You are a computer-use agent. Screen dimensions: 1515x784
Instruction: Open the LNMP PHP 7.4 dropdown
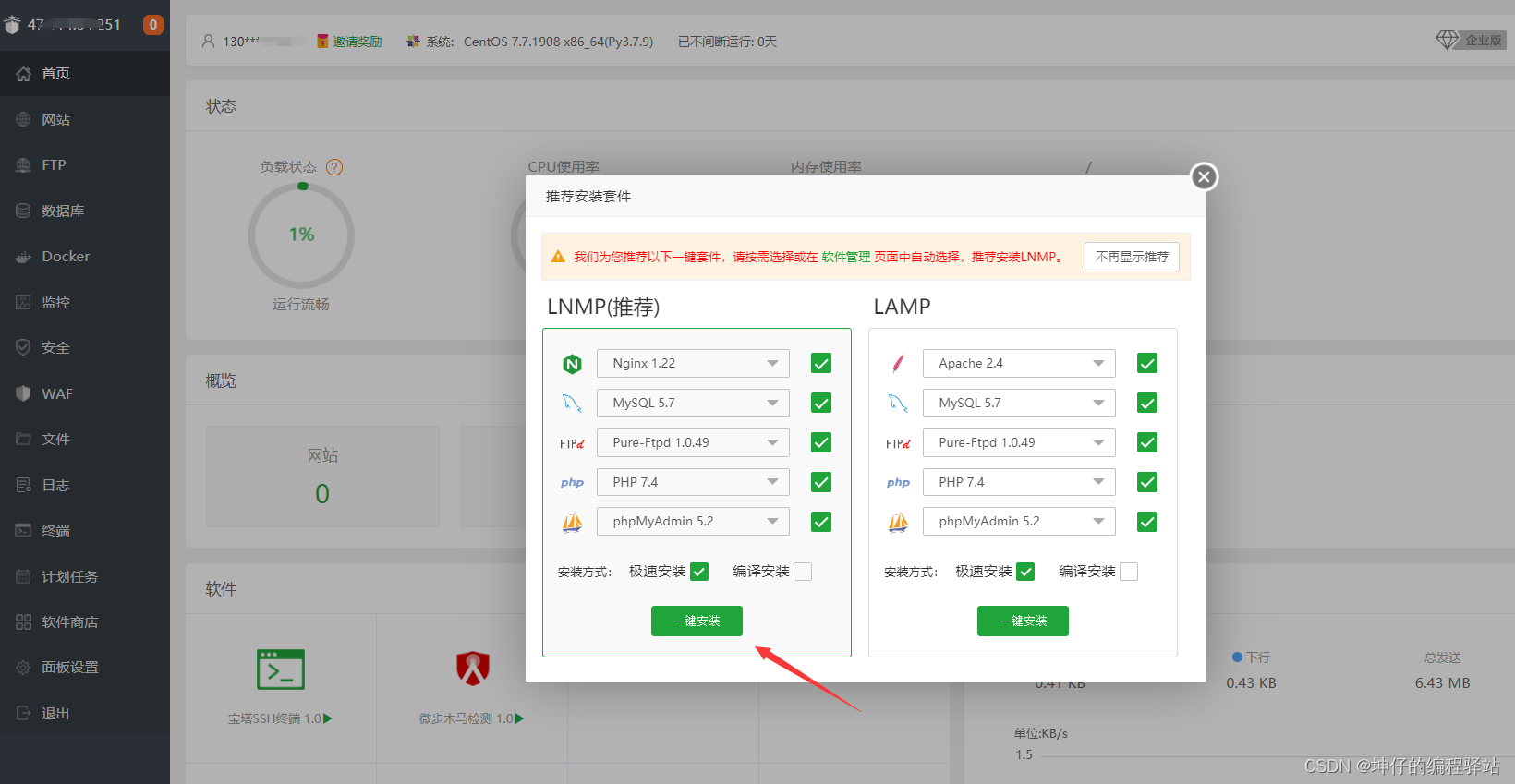coord(693,482)
